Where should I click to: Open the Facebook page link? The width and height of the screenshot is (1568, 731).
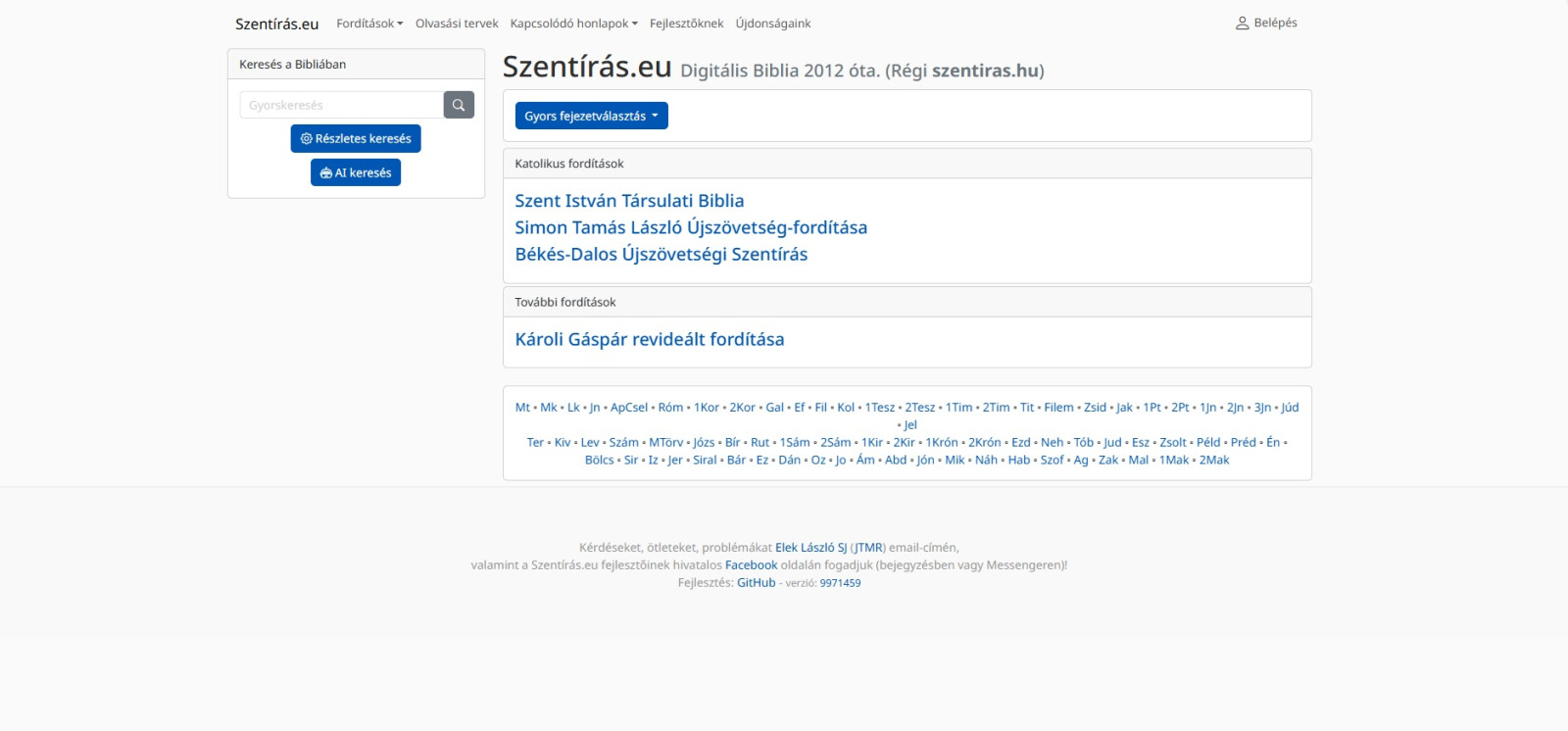tap(751, 565)
